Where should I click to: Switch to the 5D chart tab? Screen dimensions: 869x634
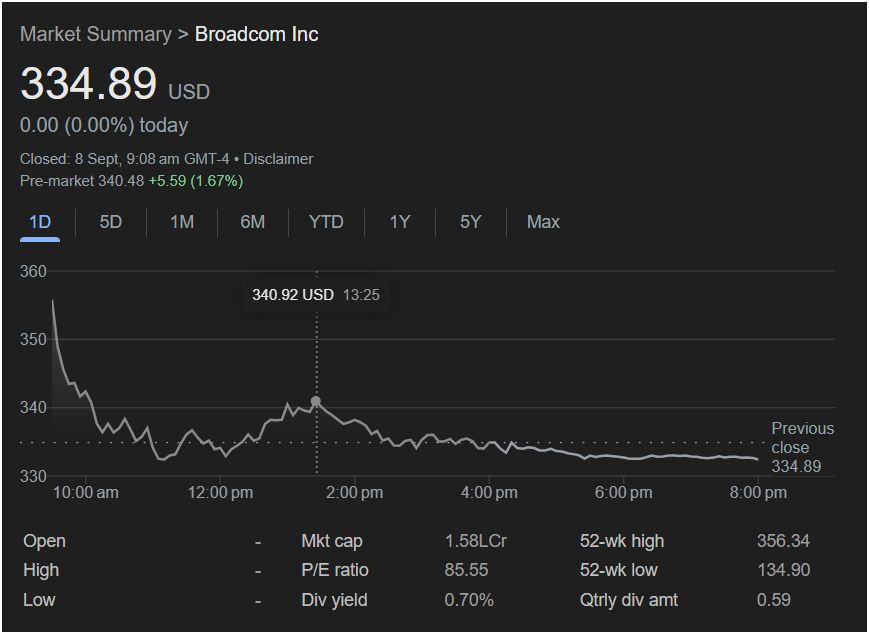click(110, 222)
